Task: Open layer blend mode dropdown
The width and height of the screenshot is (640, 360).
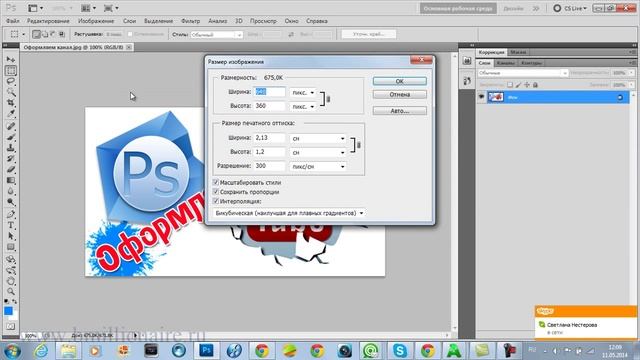Action: point(523,73)
